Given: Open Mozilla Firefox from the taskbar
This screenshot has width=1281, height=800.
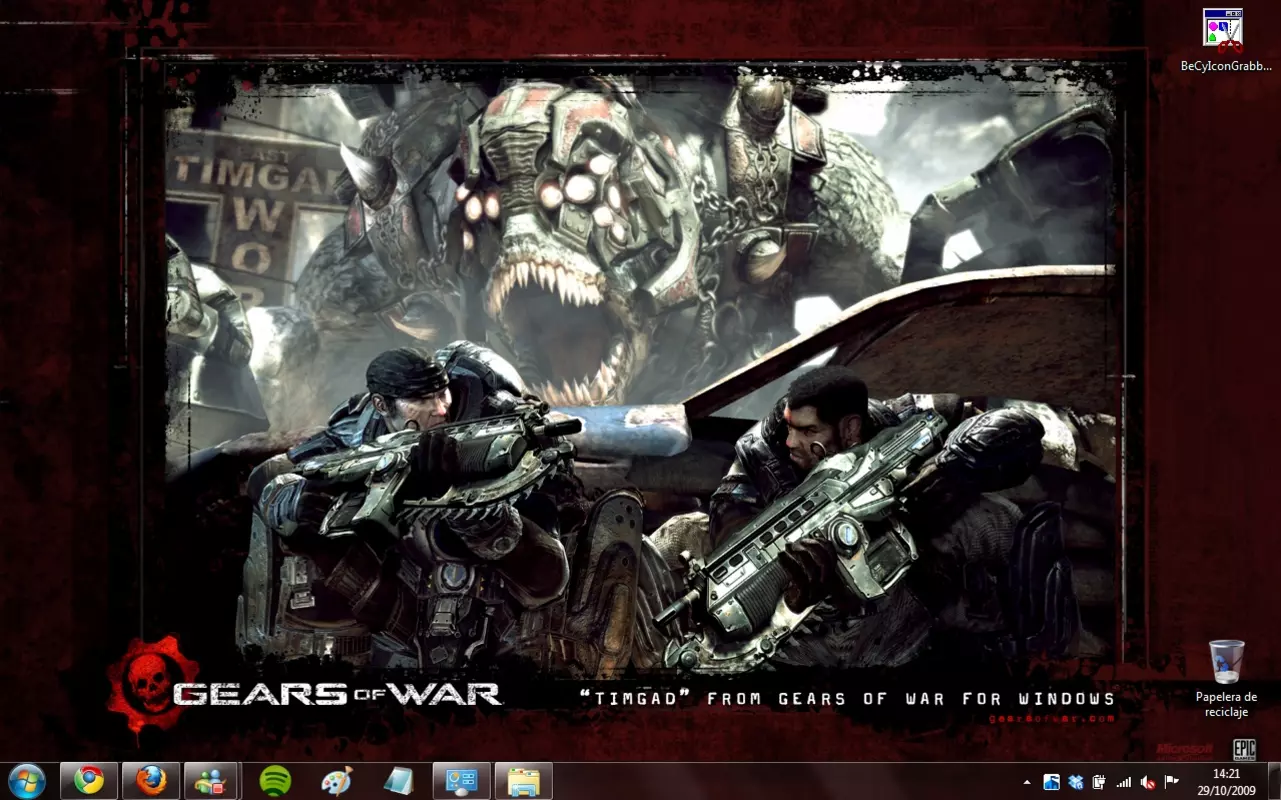Looking at the screenshot, I should click(151, 780).
